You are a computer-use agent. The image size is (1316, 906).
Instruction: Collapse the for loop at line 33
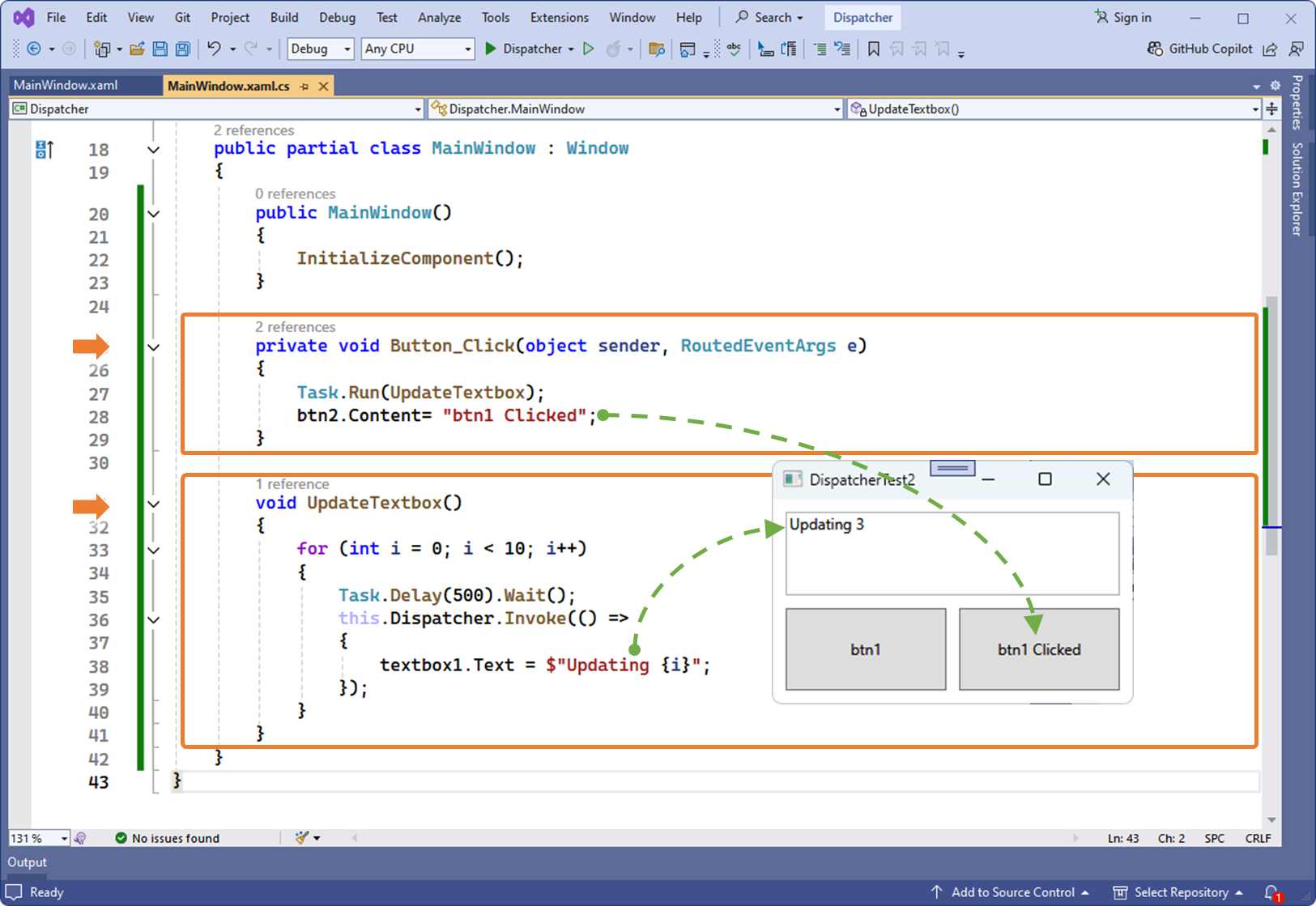click(x=154, y=550)
